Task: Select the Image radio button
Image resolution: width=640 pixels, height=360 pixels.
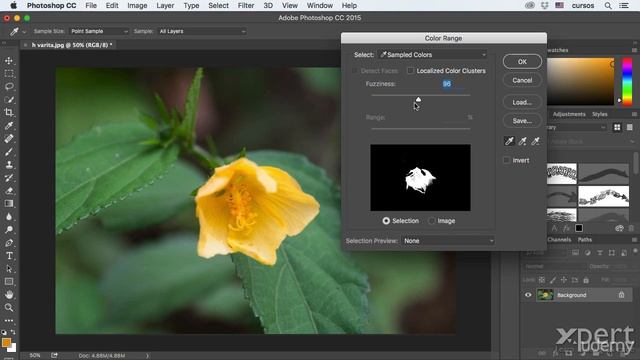Action: coord(431,221)
